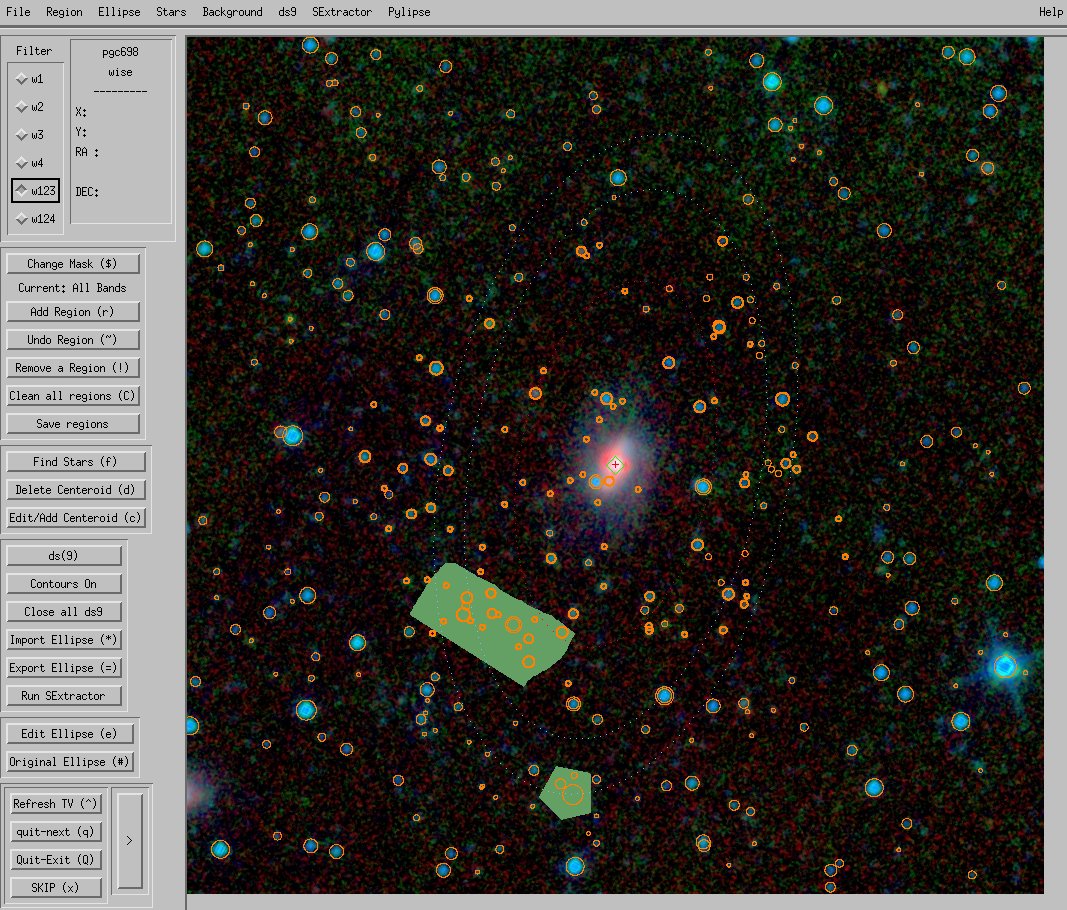The width and height of the screenshot is (1067, 910).
Task: Click the bright blue star at right edge
Action: coord(1005,666)
